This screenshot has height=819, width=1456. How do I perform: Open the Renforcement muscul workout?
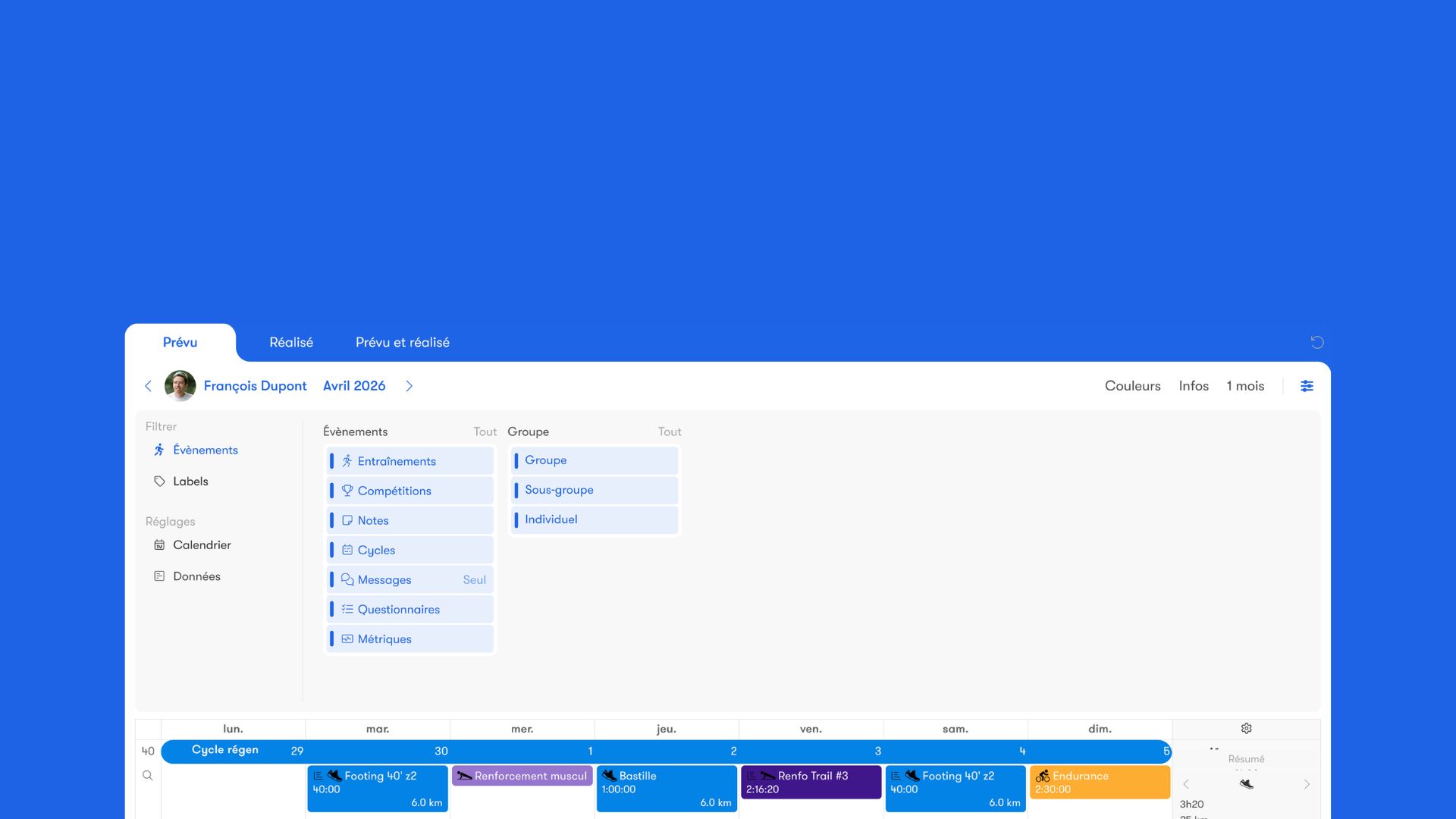pos(522,776)
